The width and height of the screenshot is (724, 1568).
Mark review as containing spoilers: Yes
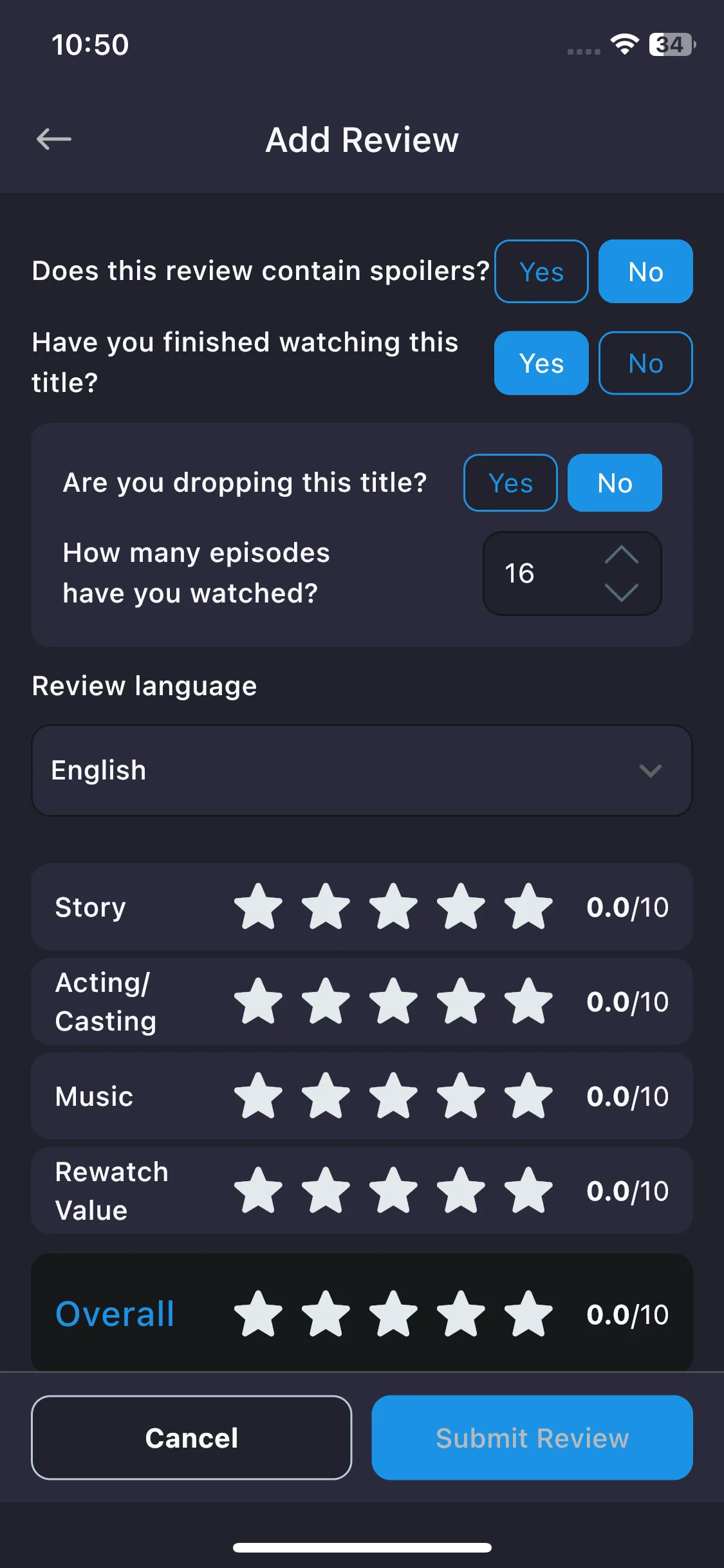pyautogui.click(x=541, y=272)
